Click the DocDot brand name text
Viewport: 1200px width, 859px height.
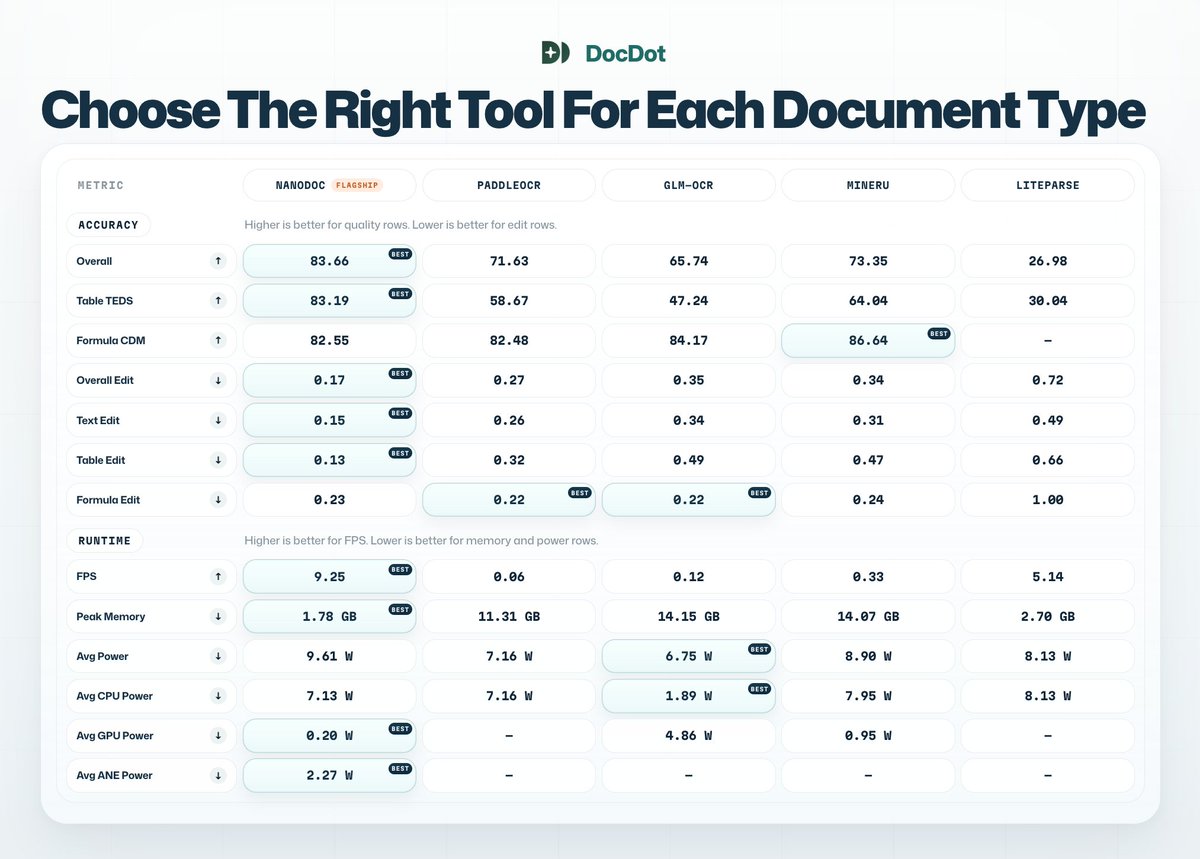click(625, 53)
